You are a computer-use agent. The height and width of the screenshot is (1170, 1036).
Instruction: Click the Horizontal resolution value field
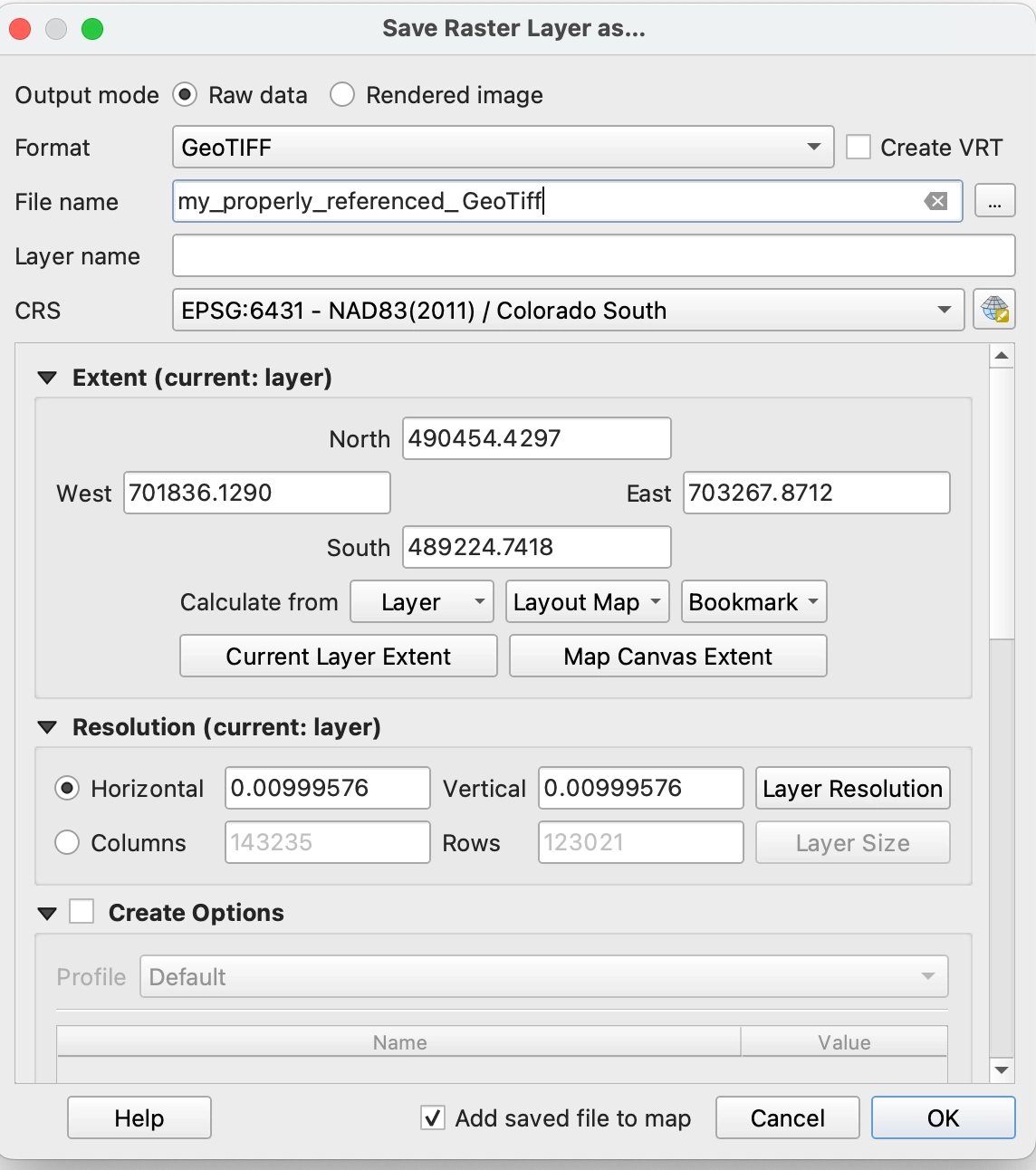tap(328, 788)
